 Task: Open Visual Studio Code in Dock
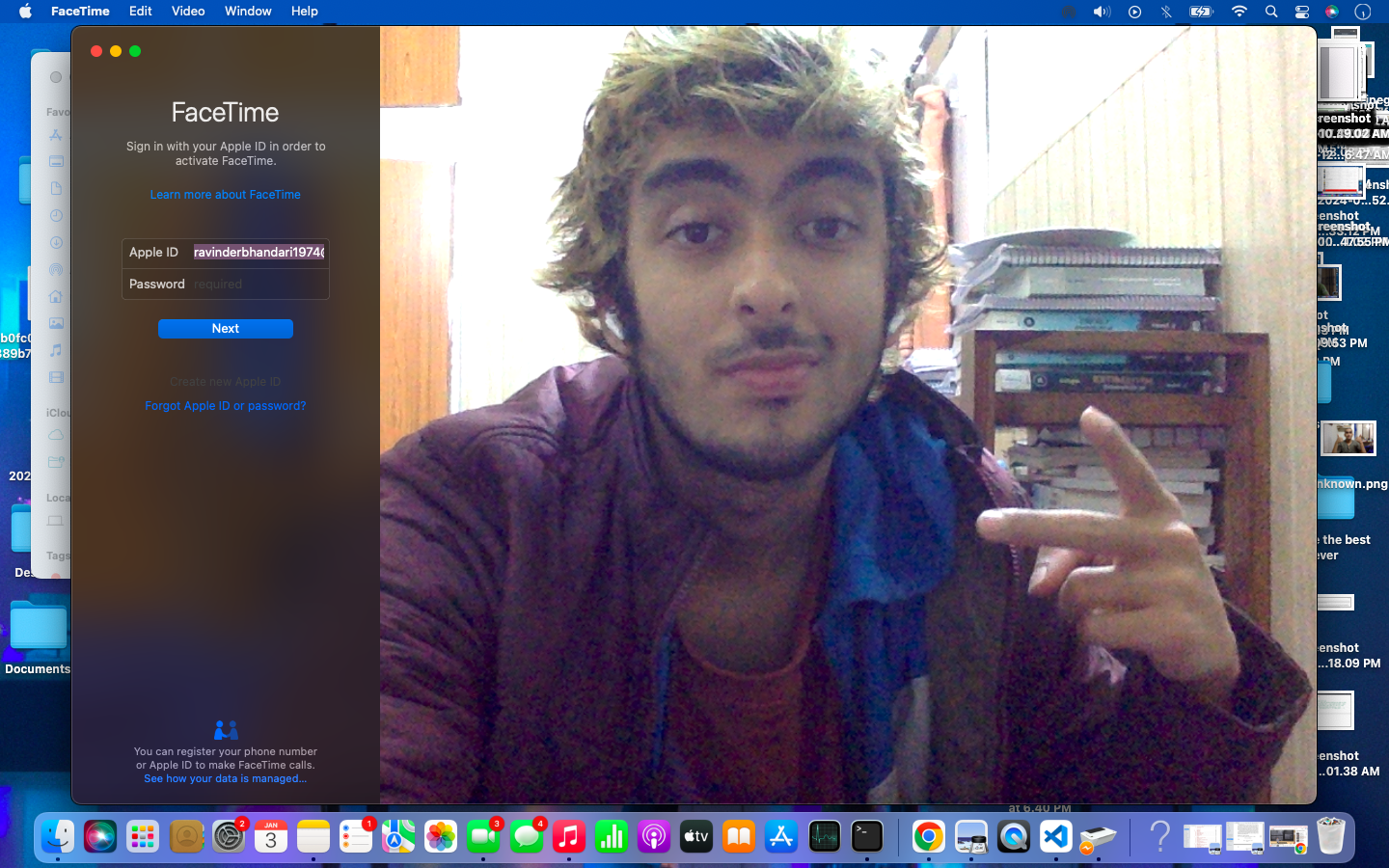pos(1056,837)
